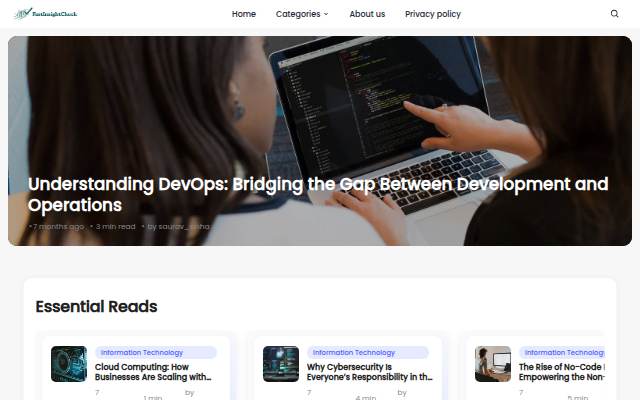Open the Cloud Computing article thumbnail
The image size is (640, 400).
pyautogui.click(x=69, y=364)
